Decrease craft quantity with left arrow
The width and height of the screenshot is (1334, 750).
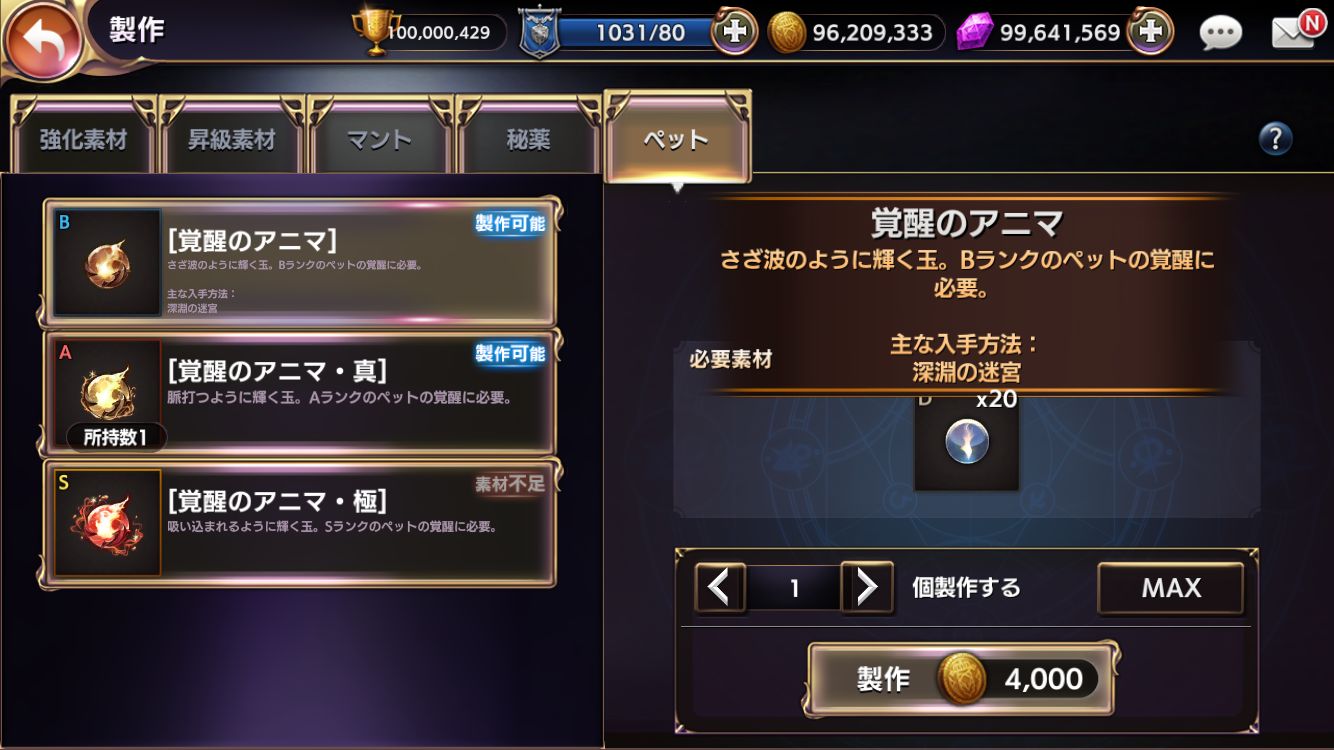point(720,587)
